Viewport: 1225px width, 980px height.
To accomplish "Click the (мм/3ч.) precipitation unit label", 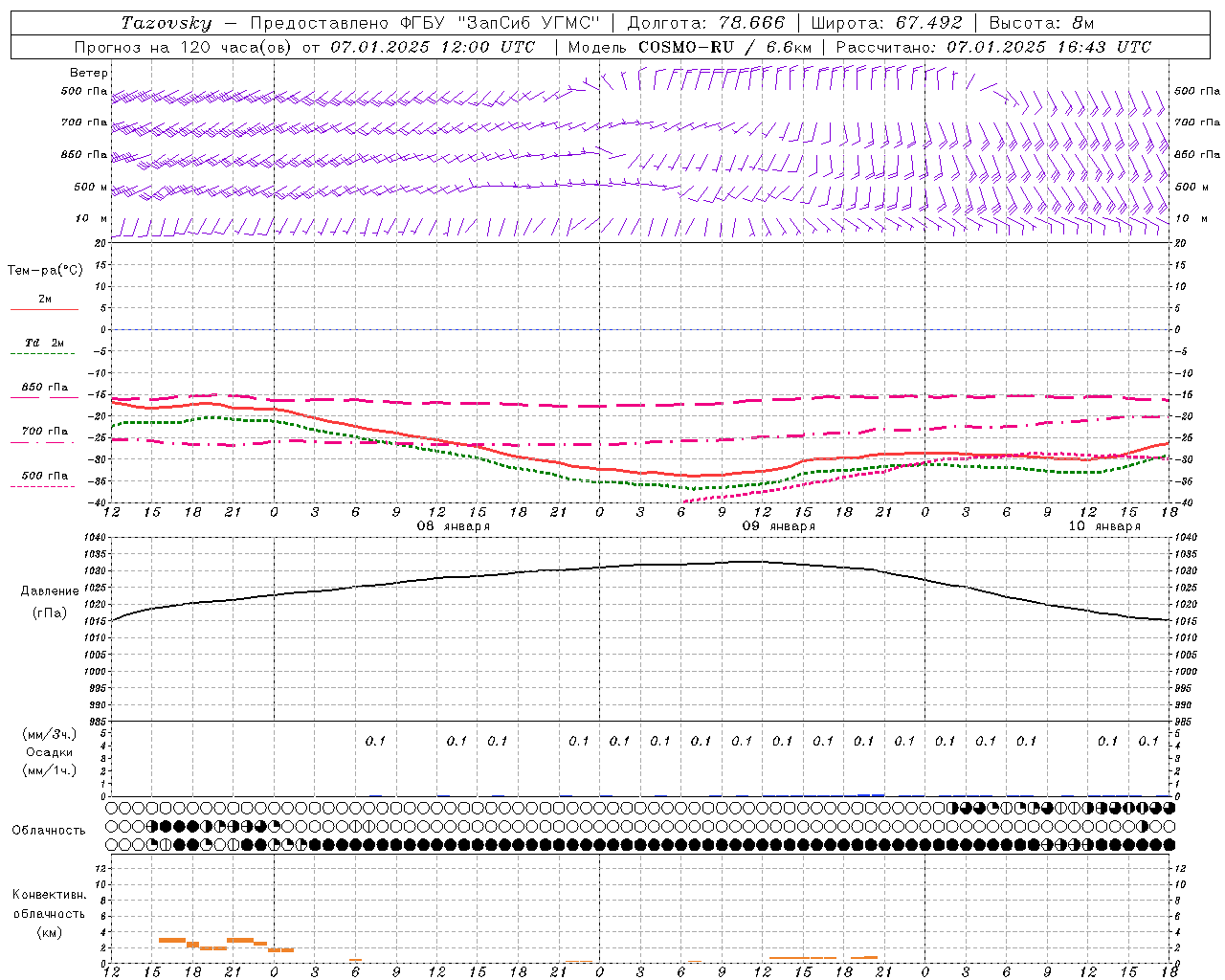I will [50, 734].
